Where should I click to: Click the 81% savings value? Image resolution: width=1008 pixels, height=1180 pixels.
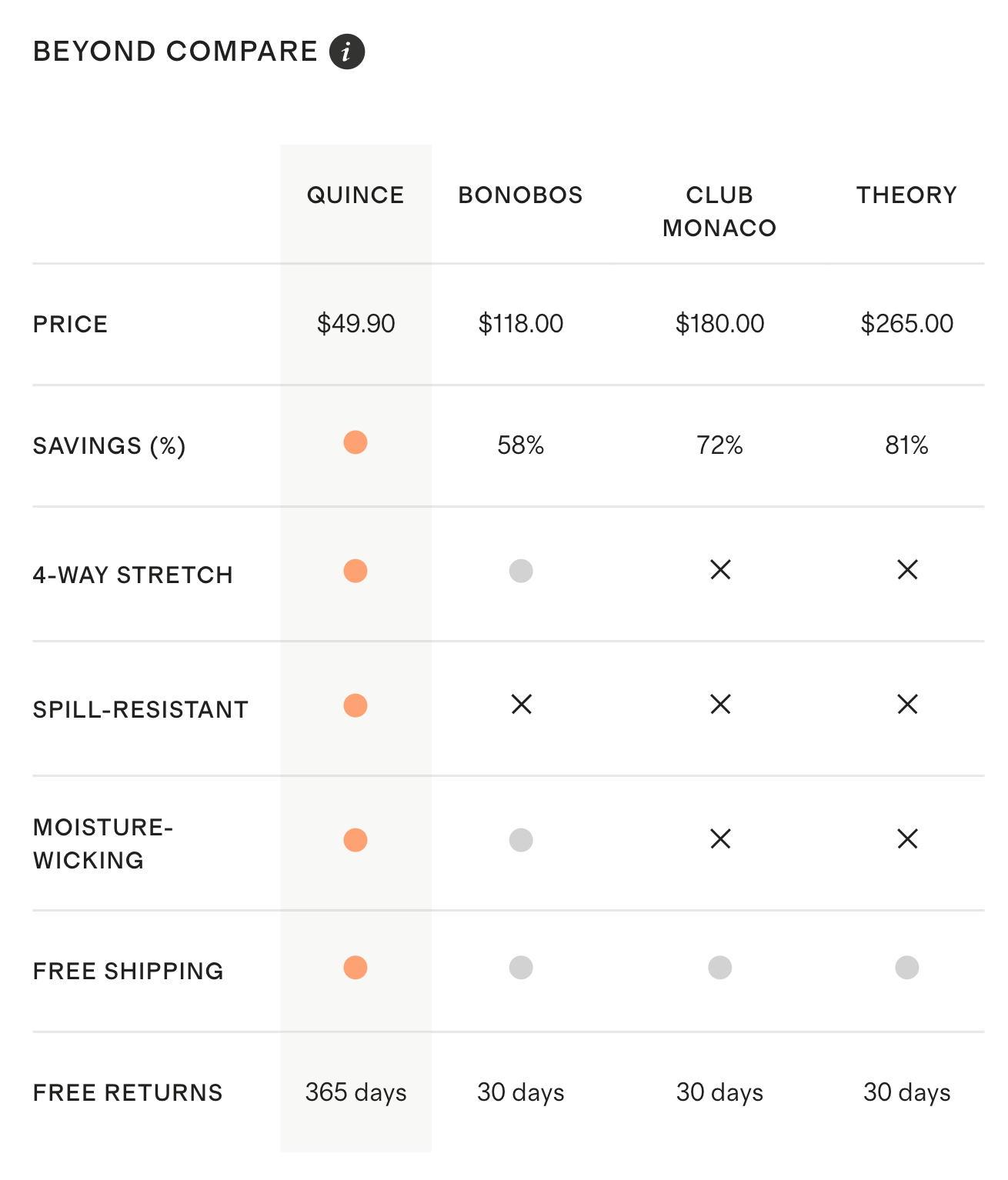pos(906,445)
